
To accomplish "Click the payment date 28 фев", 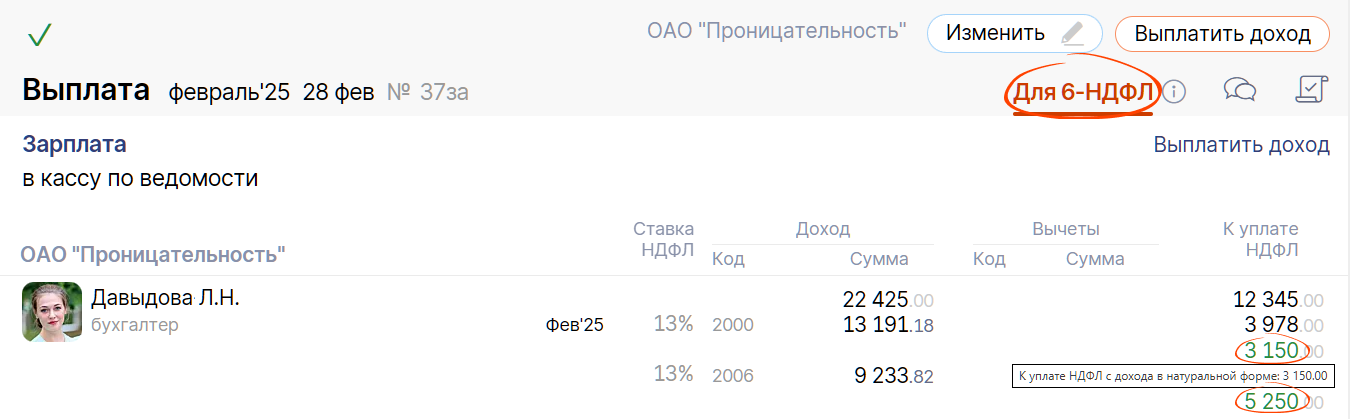I will pos(338,93).
